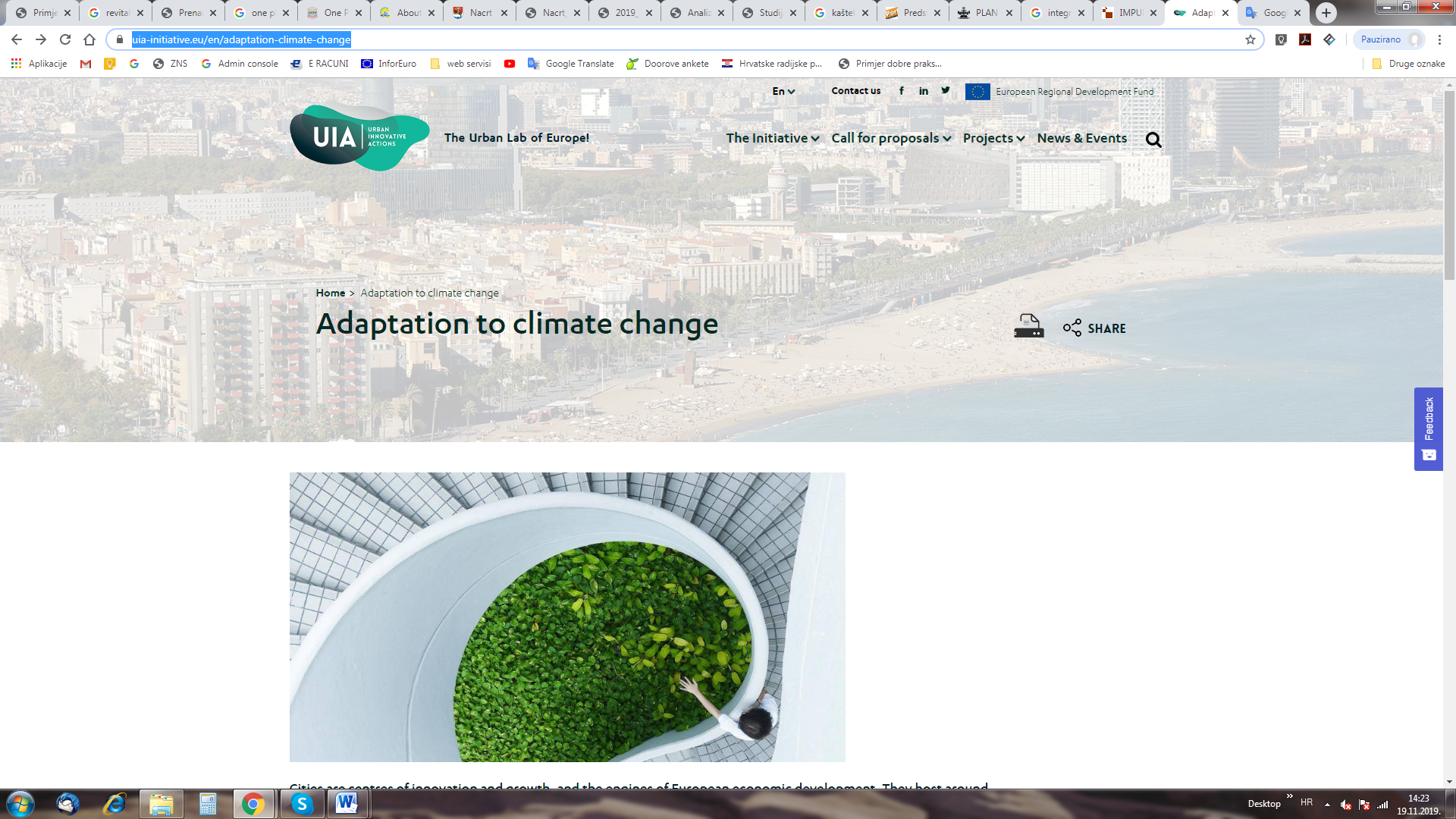The width and height of the screenshot is (1456, 819).
Task: Bookmark this page with the star icon
Action: pos(1250,39)
